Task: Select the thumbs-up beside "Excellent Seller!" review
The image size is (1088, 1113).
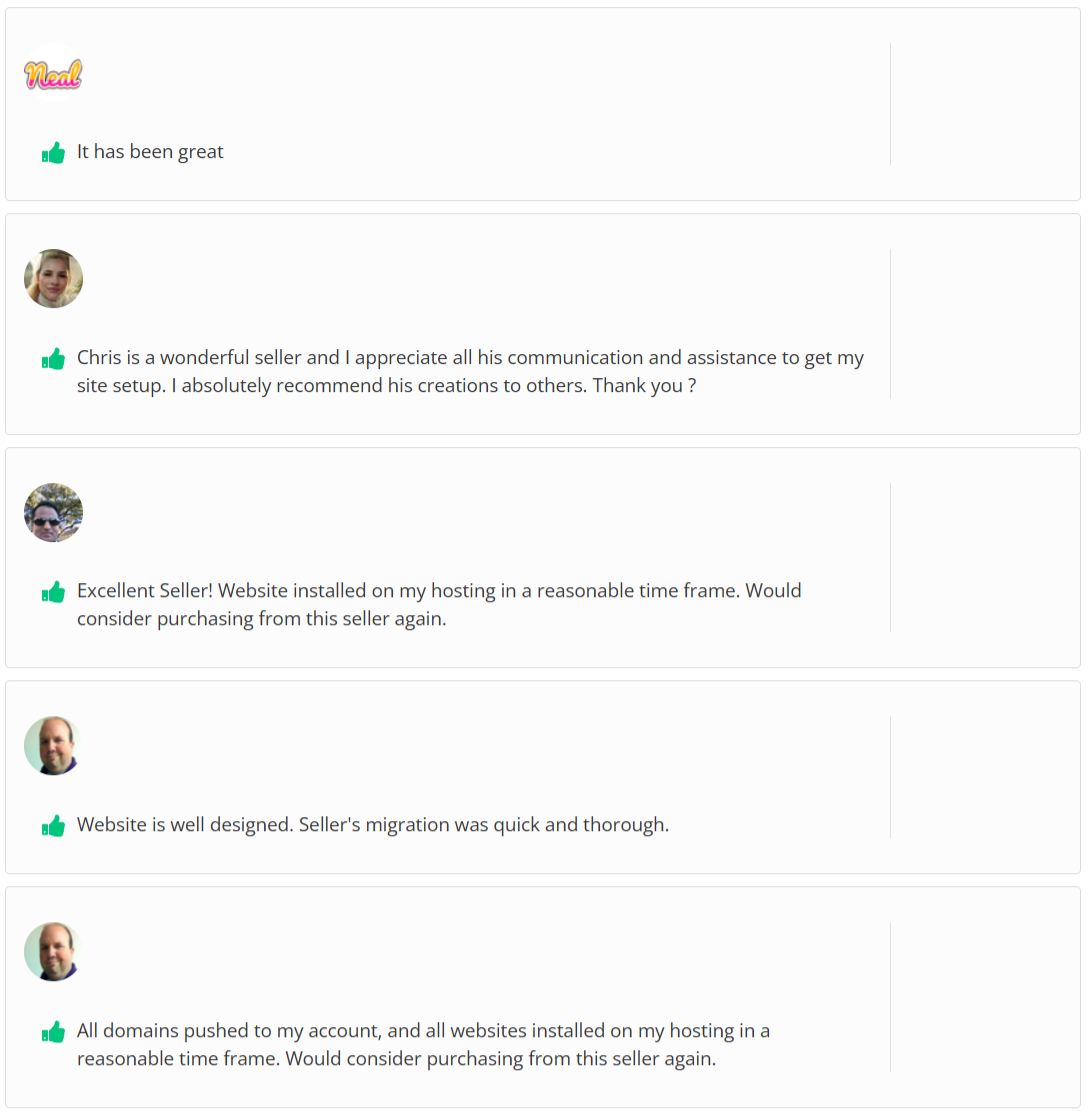Action: pyautogui.click(x=53, y=592)
